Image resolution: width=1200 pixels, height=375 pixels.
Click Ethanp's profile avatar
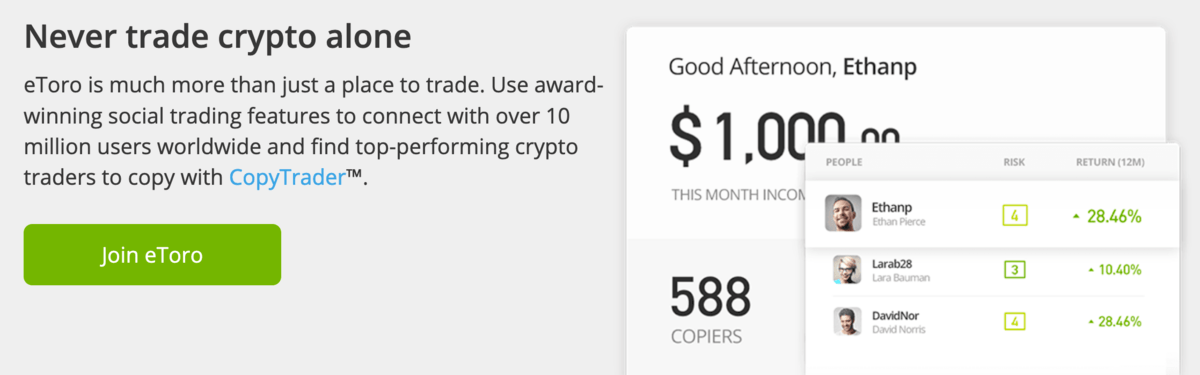844,213
